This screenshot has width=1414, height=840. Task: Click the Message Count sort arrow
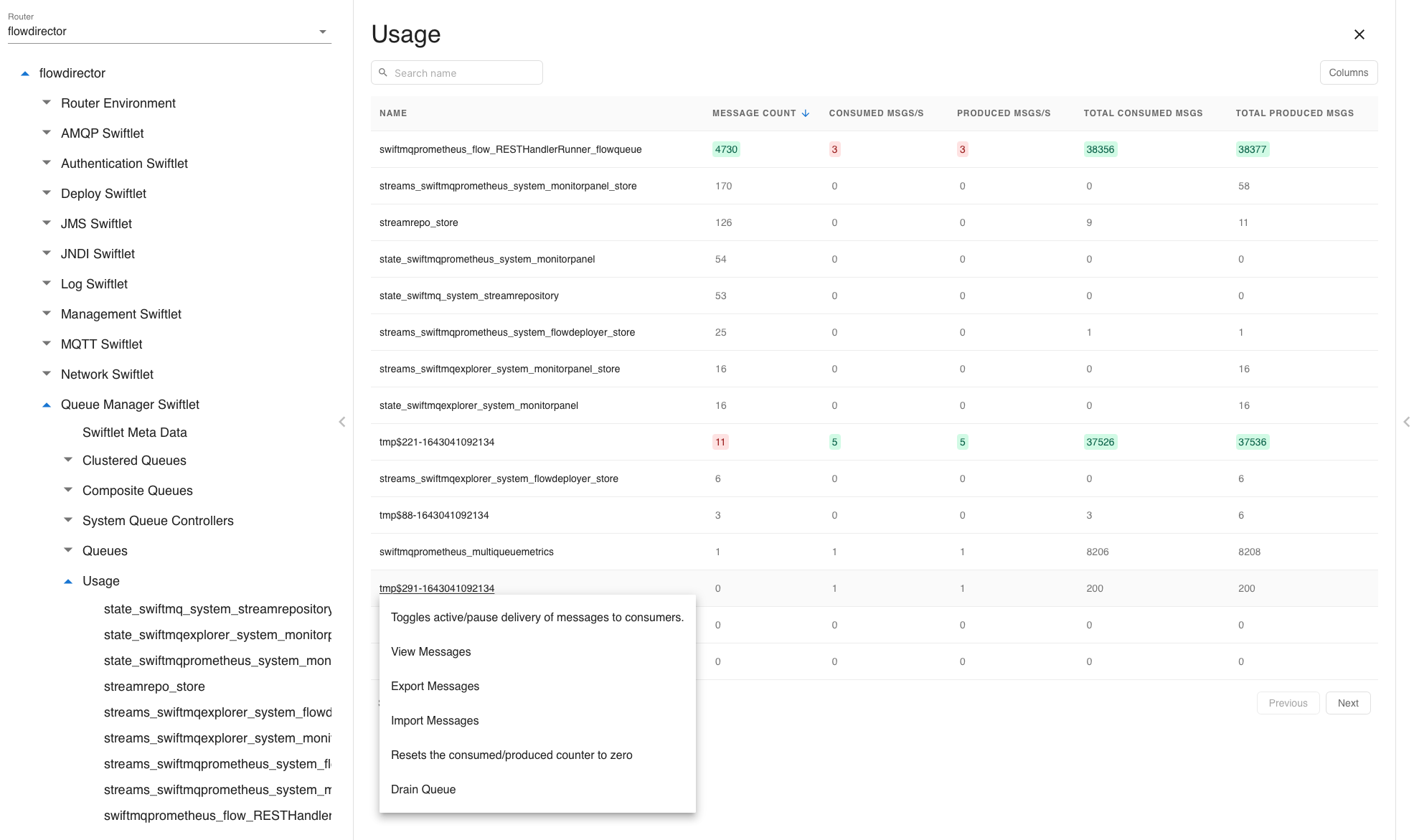[806, 113]
